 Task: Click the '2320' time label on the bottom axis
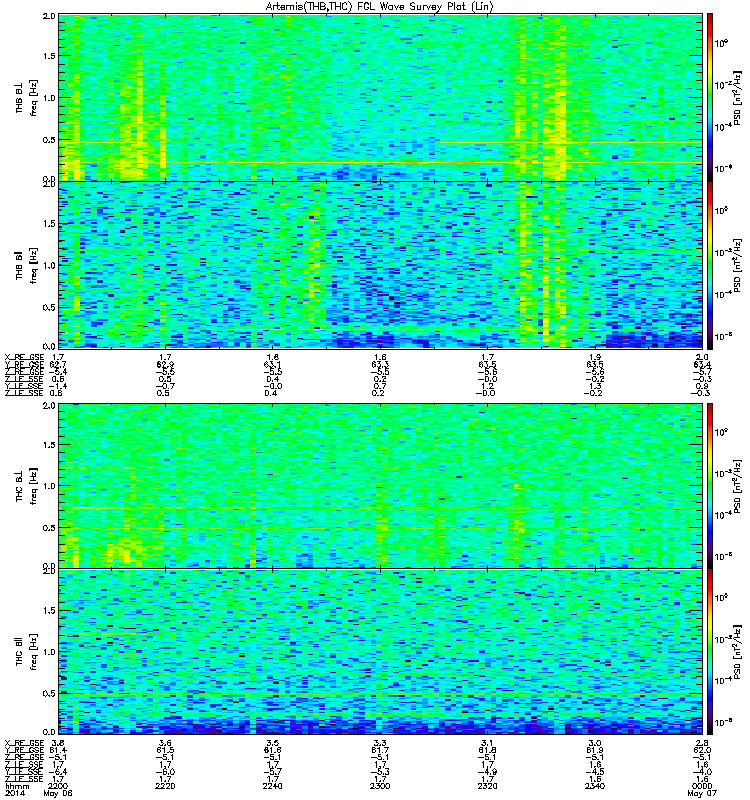(487, 786)
